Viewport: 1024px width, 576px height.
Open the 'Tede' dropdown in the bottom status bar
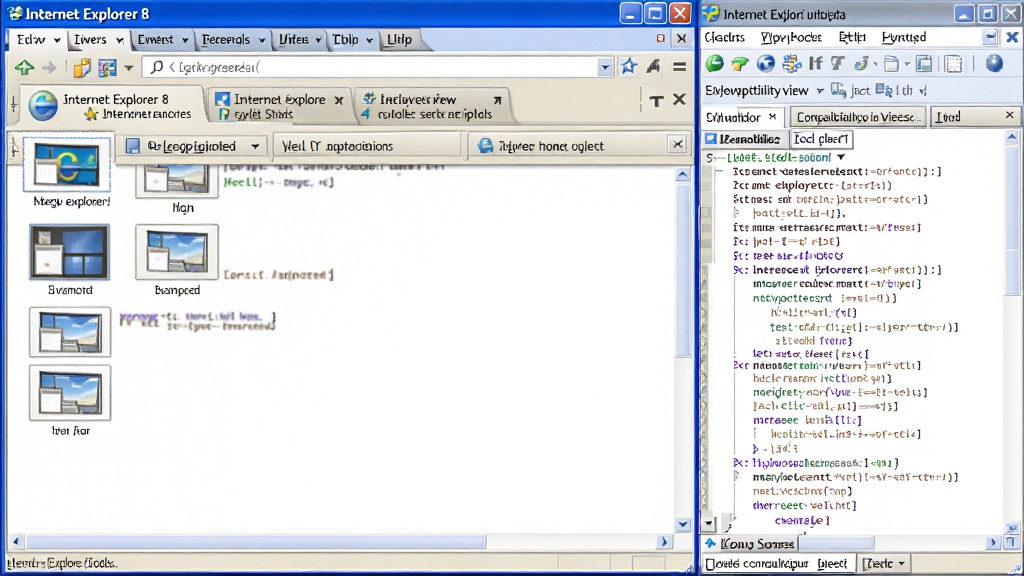point(884,563)
